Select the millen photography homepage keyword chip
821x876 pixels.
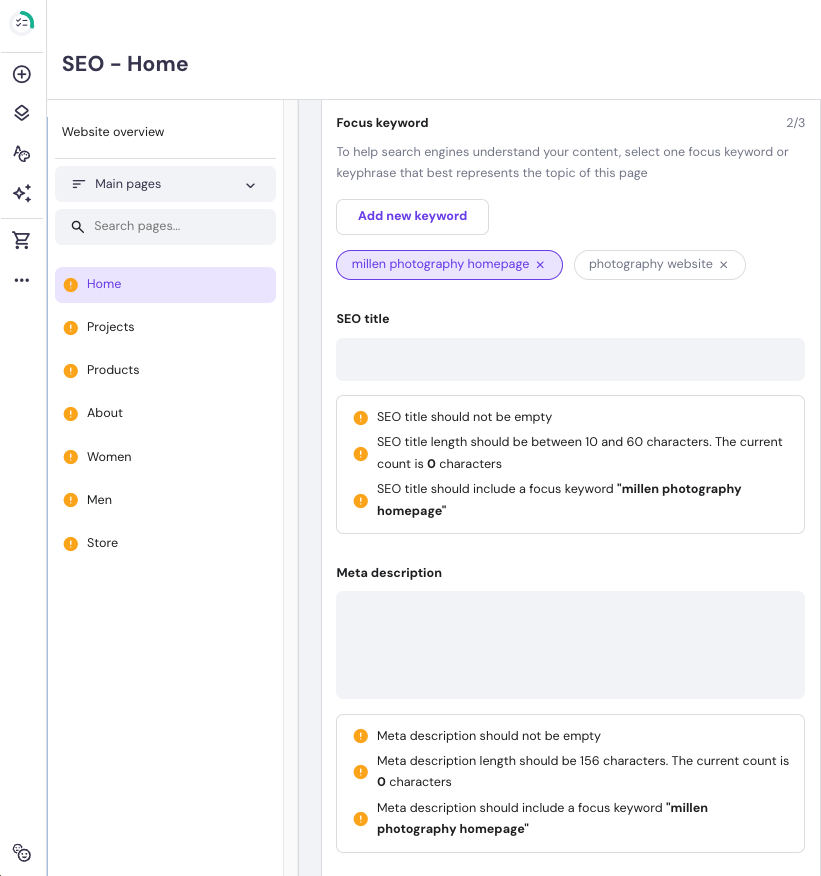pyautogui.click(x=440, y=265)
